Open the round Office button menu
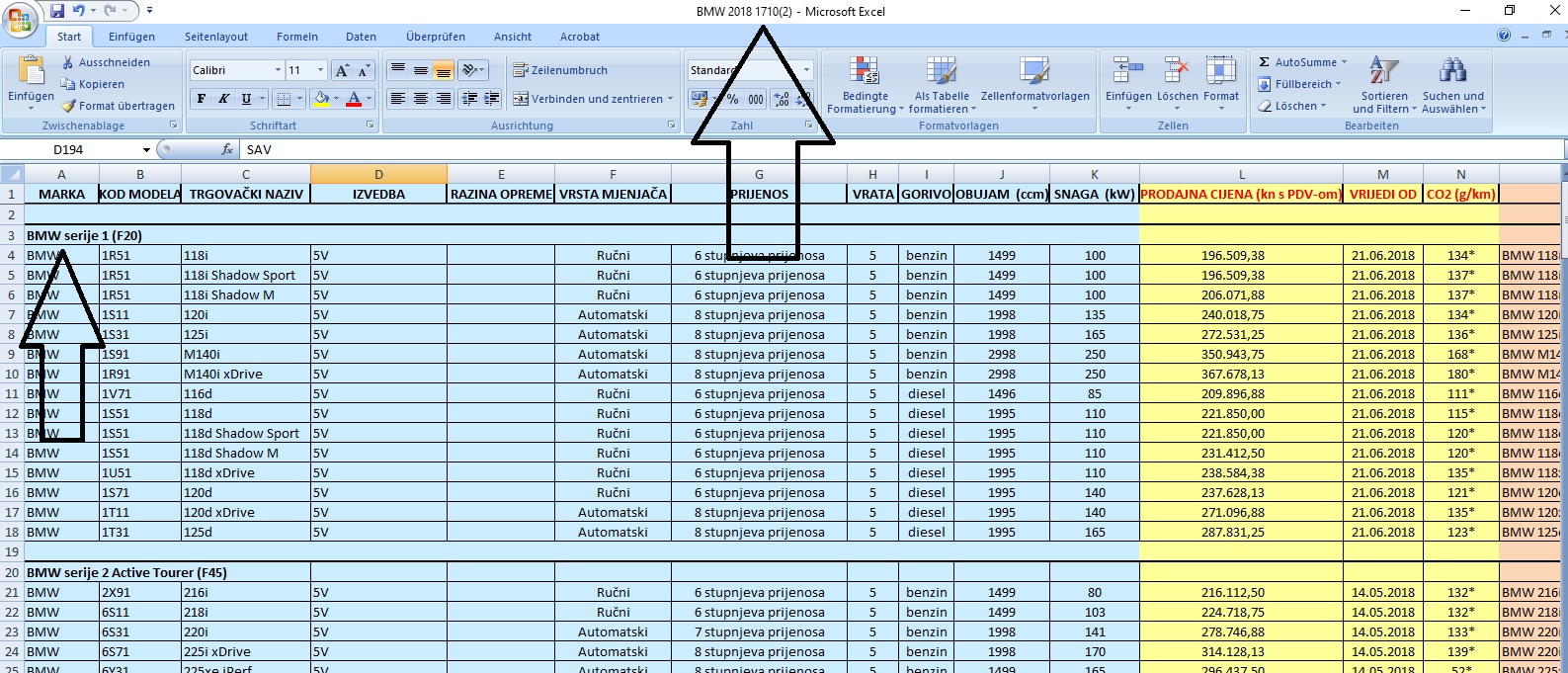This screenshot has height=673, width=1568. coord(20,19)
